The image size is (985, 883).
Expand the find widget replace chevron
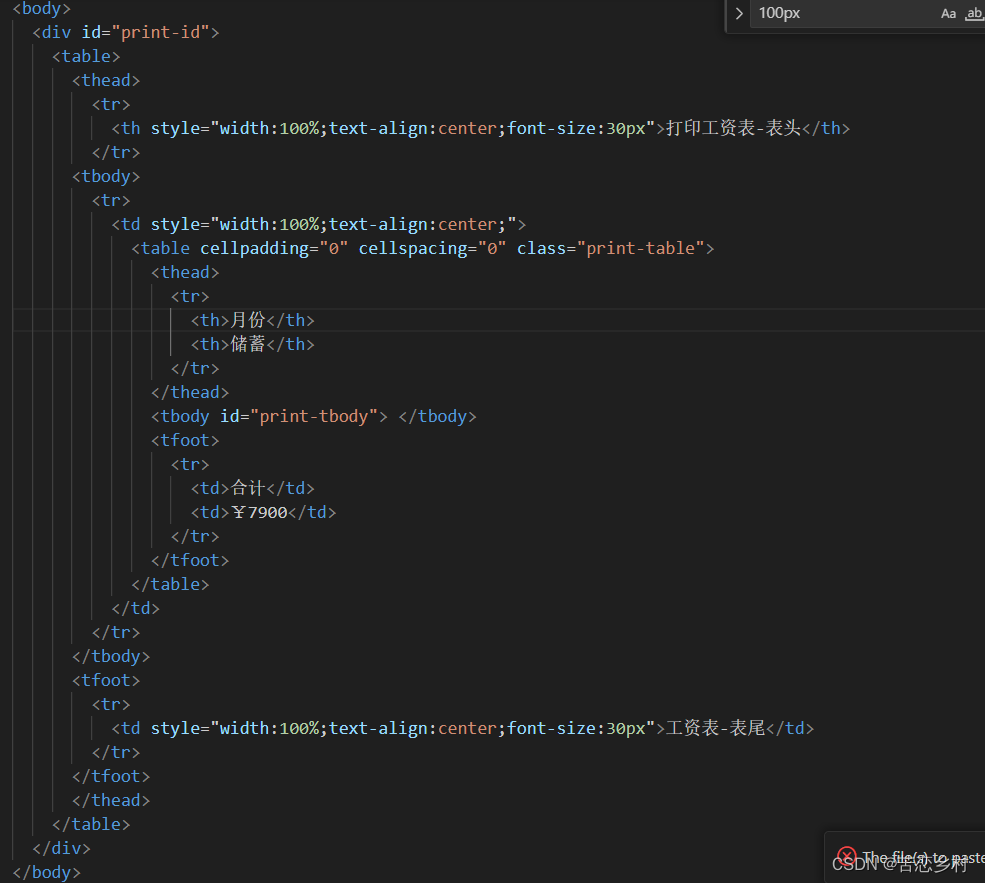tap(739, 13)
